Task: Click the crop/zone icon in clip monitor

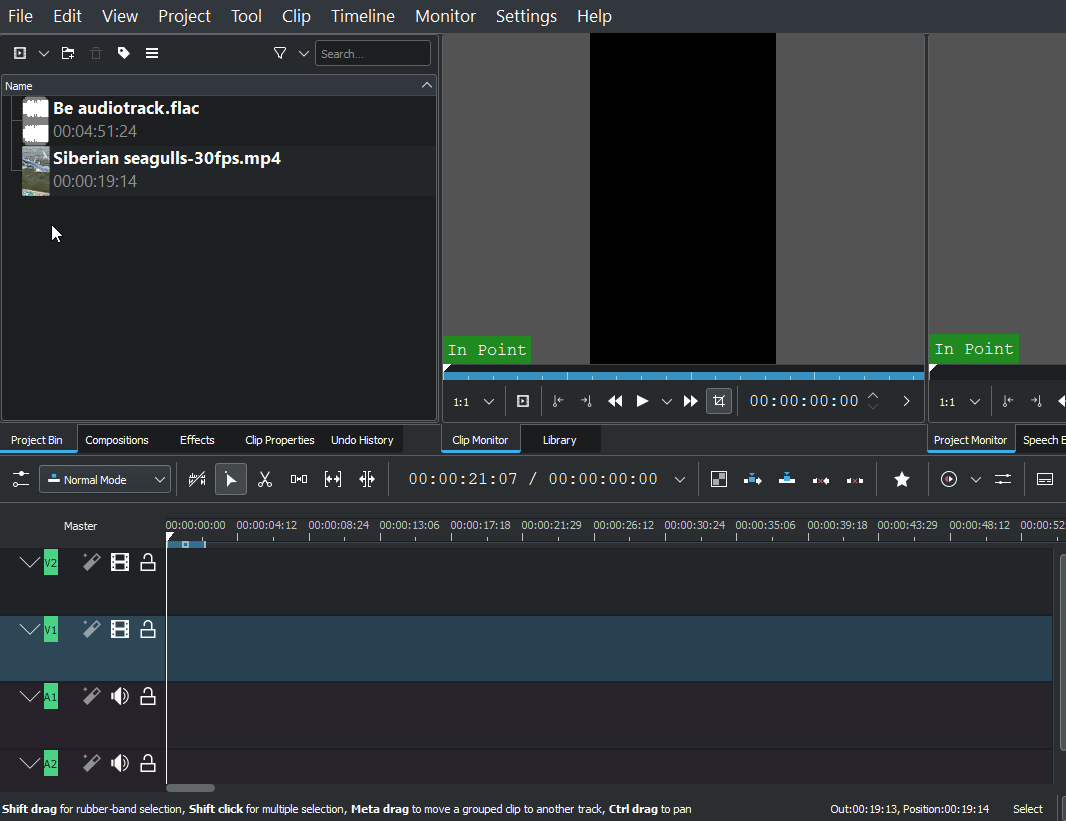Action: click(718, 401)
